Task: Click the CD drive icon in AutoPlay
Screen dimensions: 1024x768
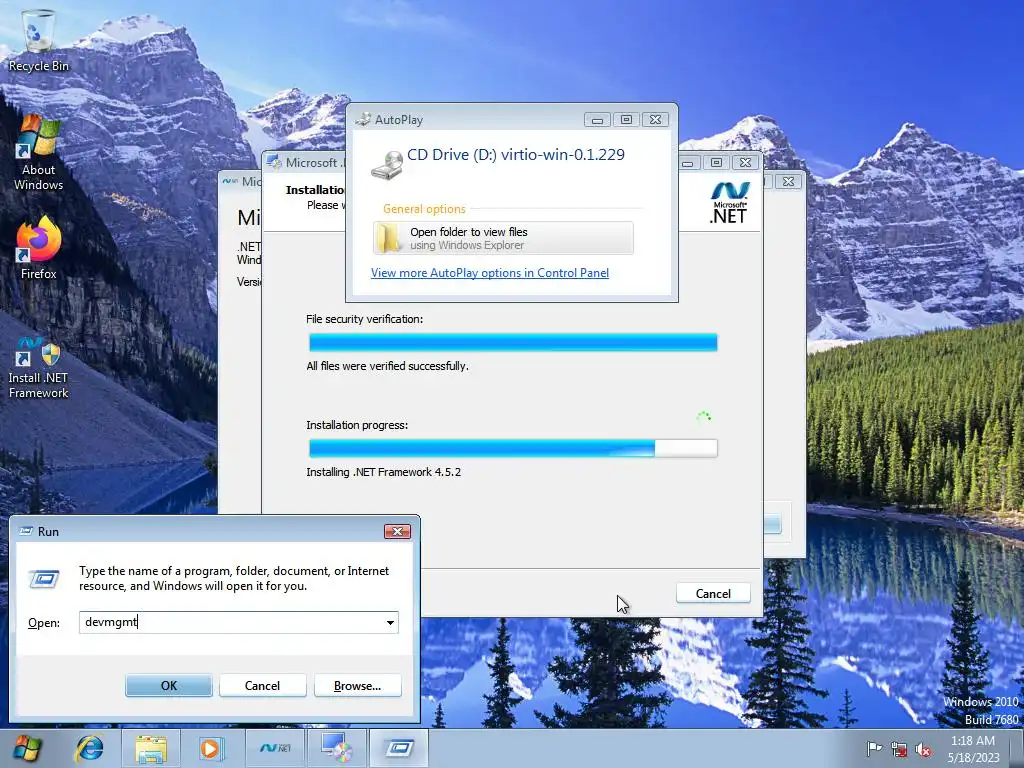Action: [x=387, y=165]
